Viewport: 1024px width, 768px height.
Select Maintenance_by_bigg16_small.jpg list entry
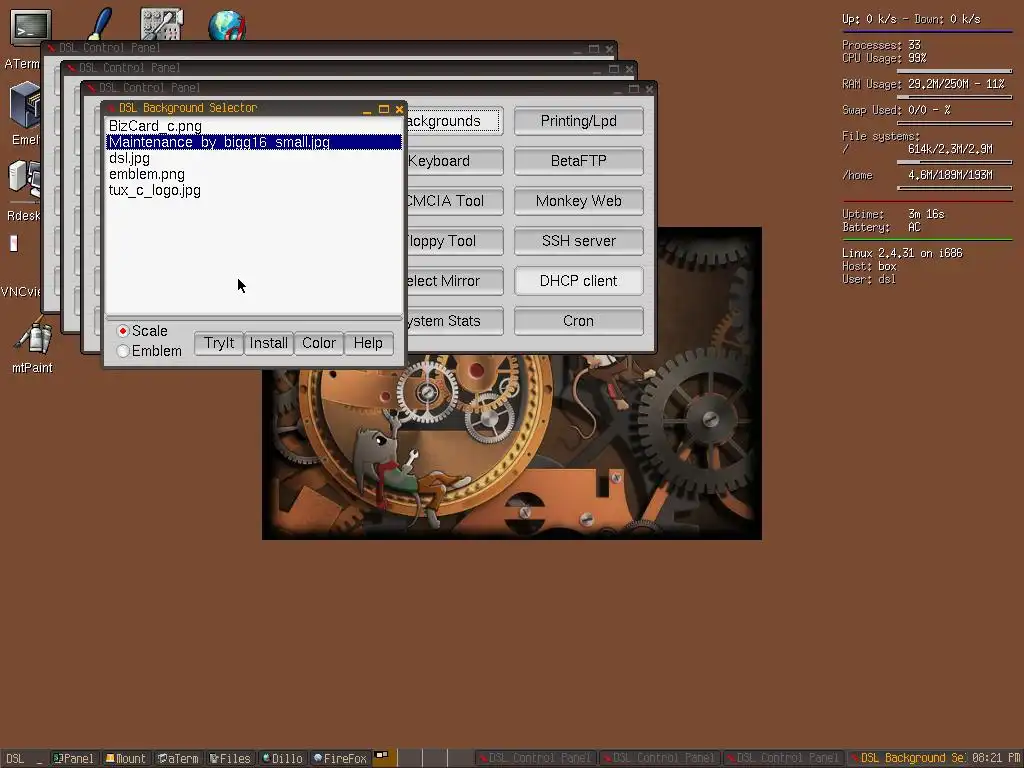point(253,142)
